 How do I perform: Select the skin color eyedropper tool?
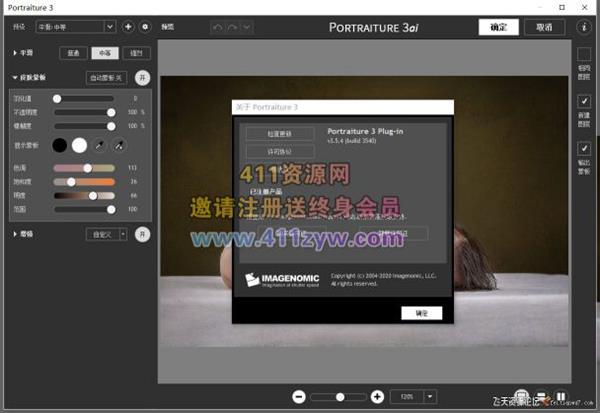(x=99, y=145)
